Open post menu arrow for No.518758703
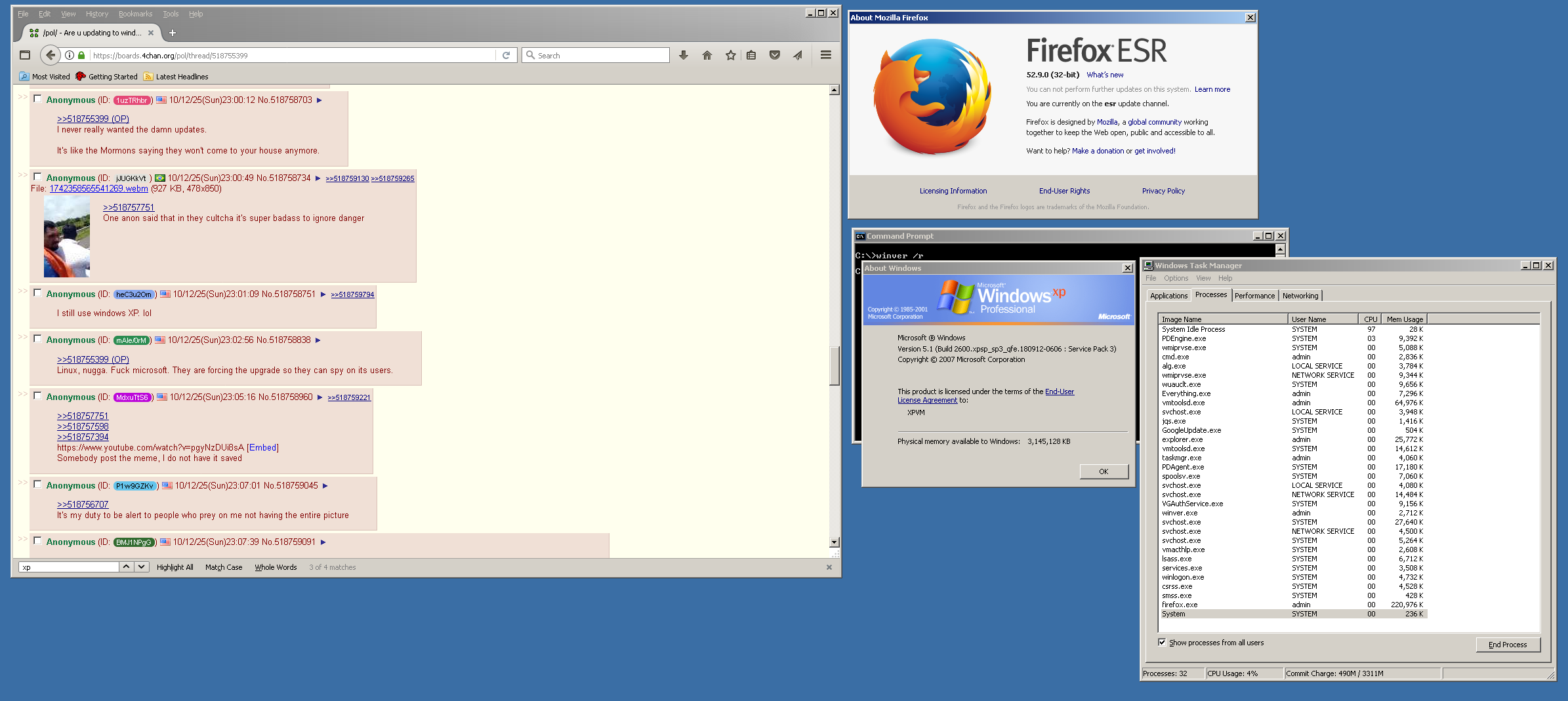The width and height of the screenshot is (1568, 701). 320,100
